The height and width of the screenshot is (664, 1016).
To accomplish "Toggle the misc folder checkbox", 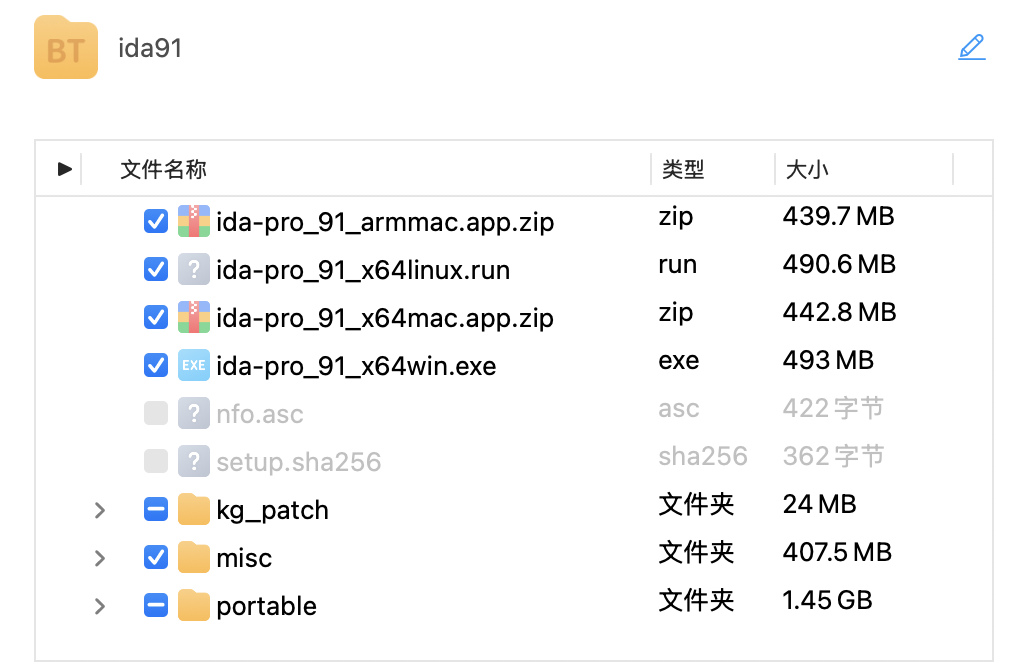I will (156, 557).
